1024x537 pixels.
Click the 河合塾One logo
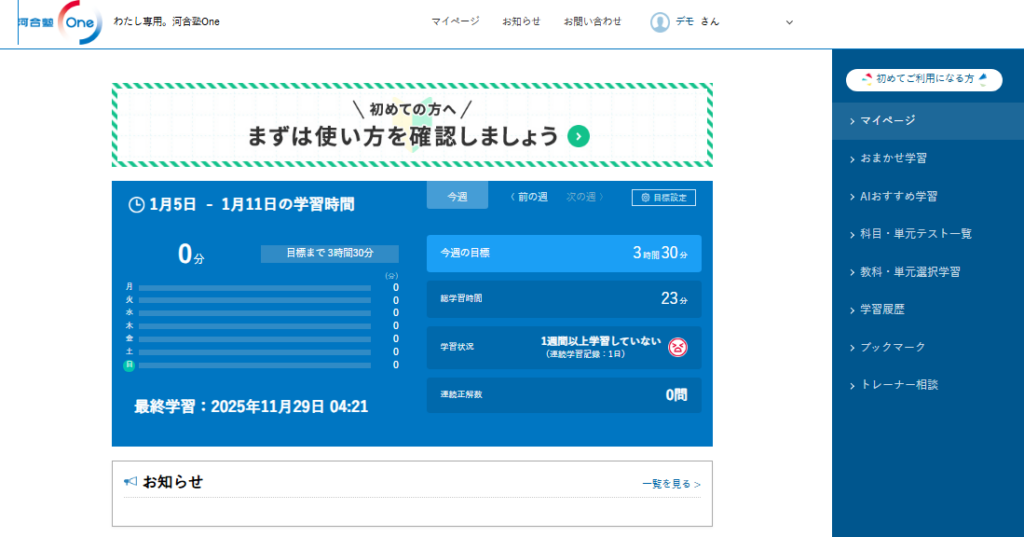[x=62, y=22]
